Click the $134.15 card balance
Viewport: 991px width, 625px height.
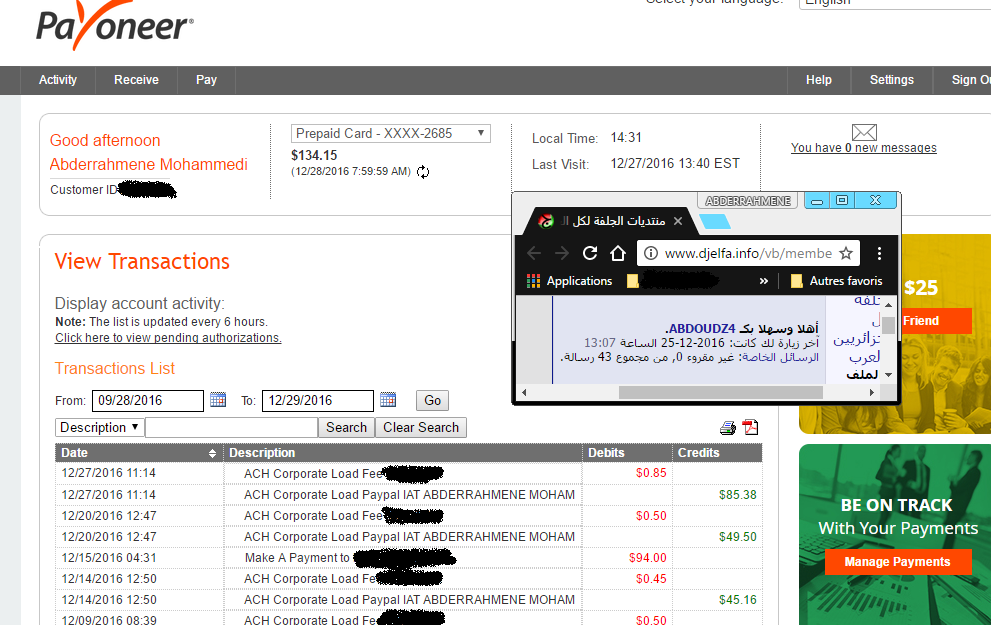point(314,155)
